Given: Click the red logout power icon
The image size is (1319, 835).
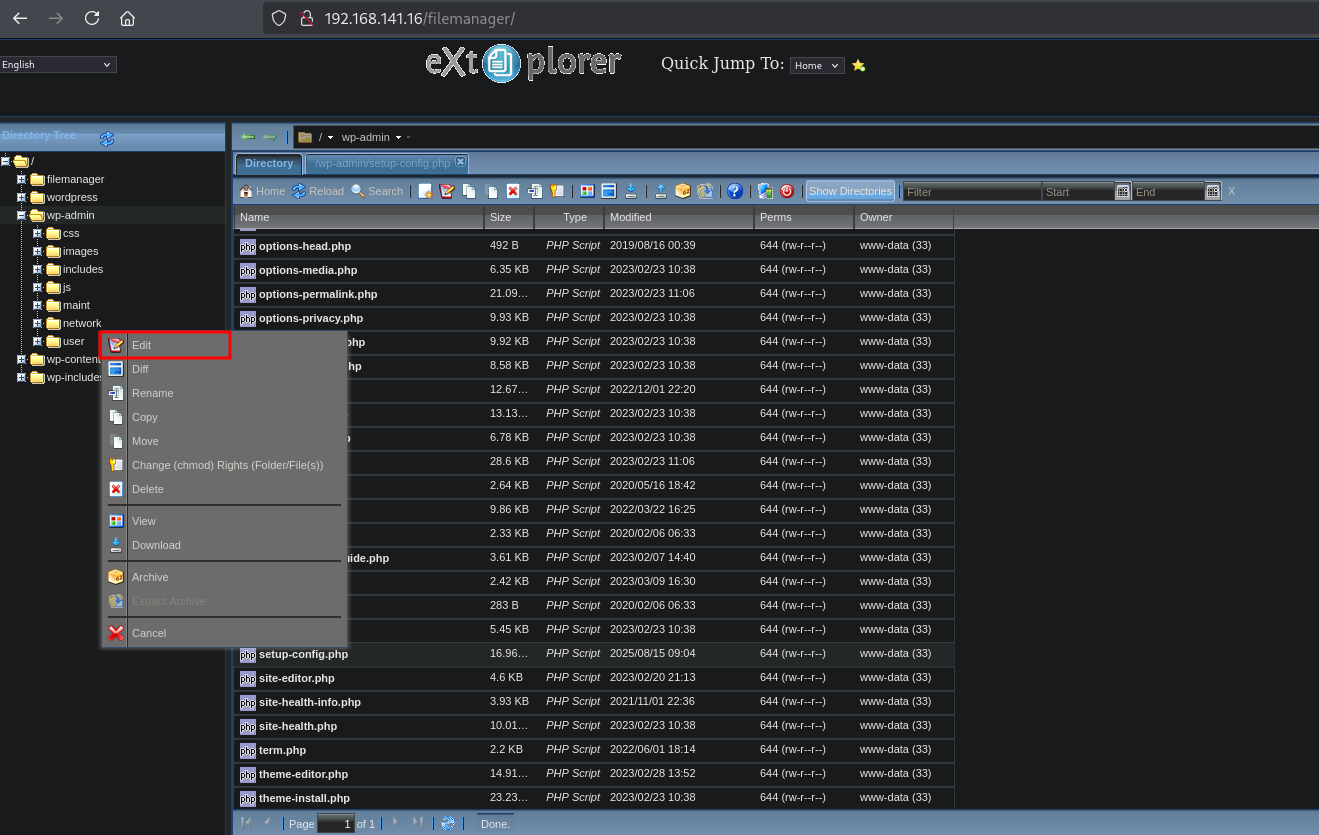Looking at the screenshot, I should tap(787, 191).
